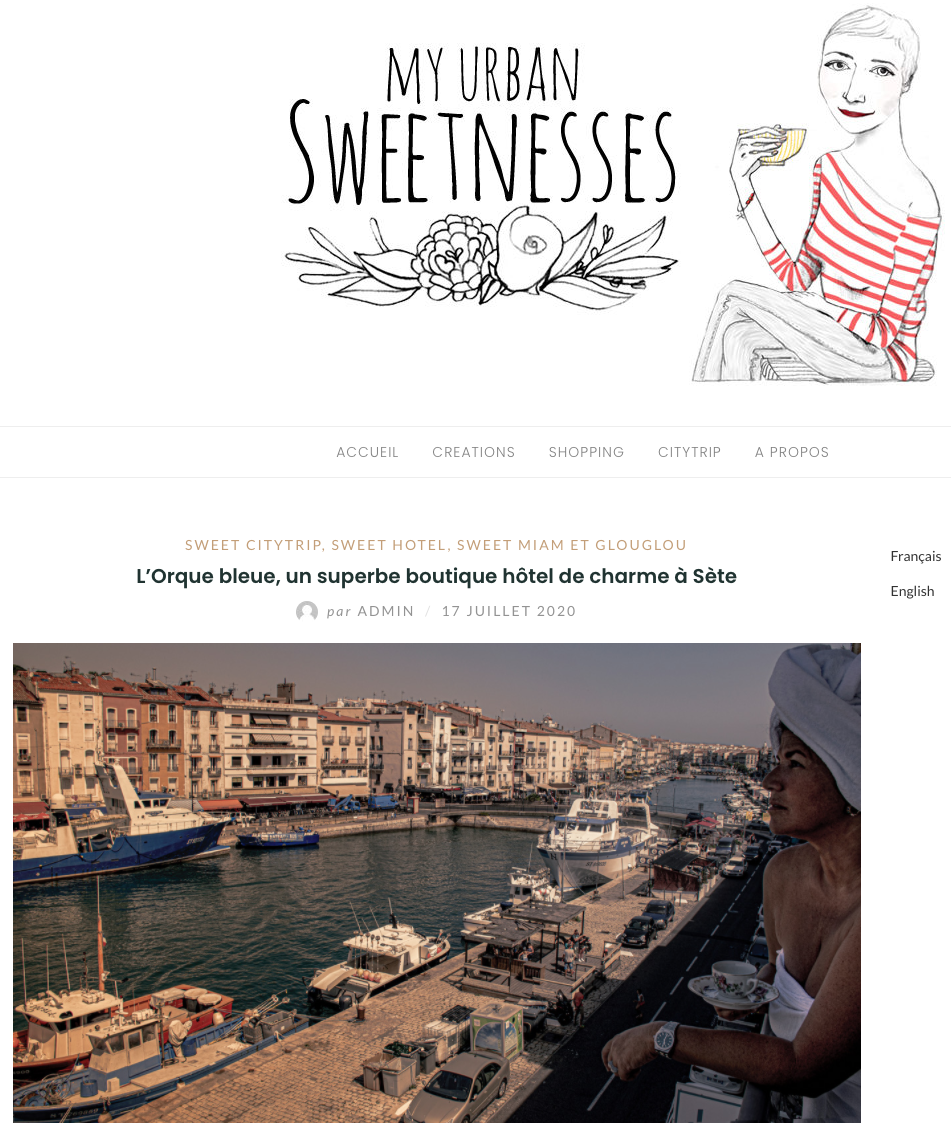Viewport: 951px width, 1129px height.
Task: Go to the Shopping menu
Action: 586,452
